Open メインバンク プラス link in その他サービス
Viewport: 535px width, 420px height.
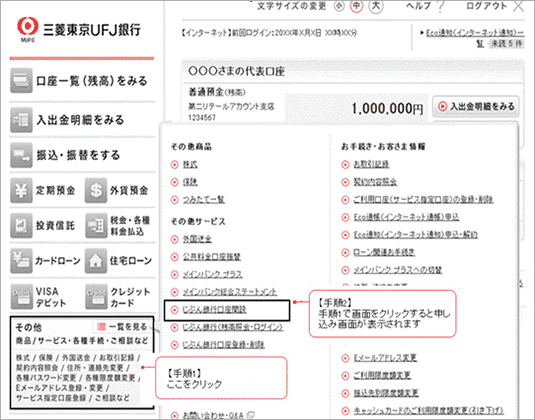212,274
